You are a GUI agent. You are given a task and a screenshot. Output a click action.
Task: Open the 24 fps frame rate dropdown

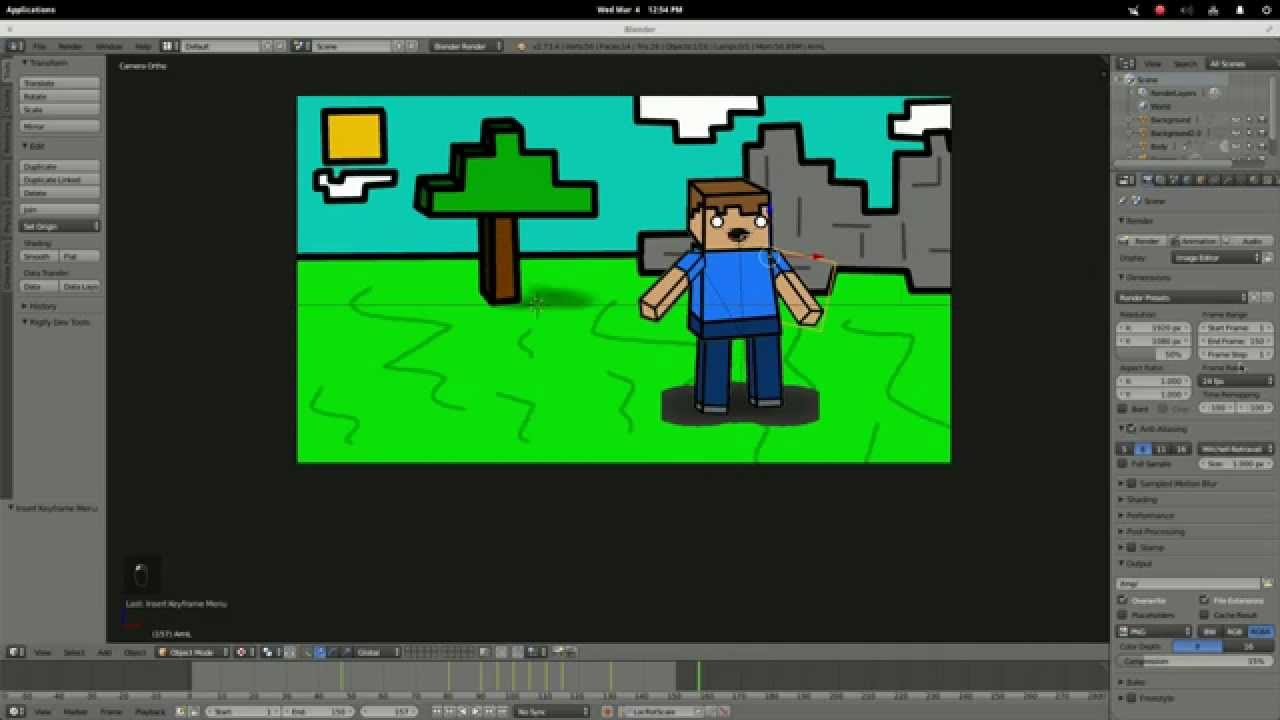pyautogui.click(x=1237, y=381)
